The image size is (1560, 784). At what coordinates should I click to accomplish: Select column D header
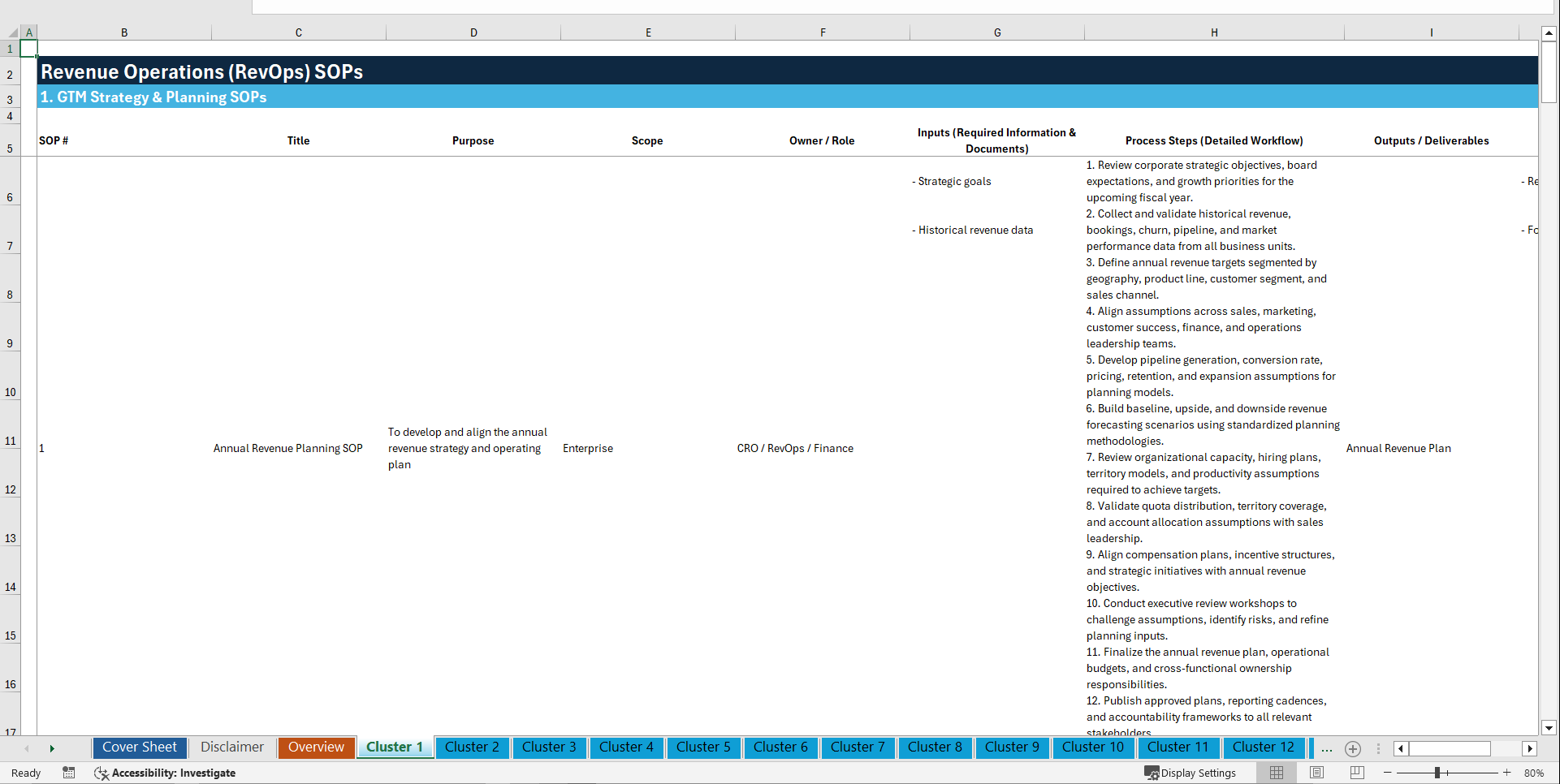coord(473,32)
